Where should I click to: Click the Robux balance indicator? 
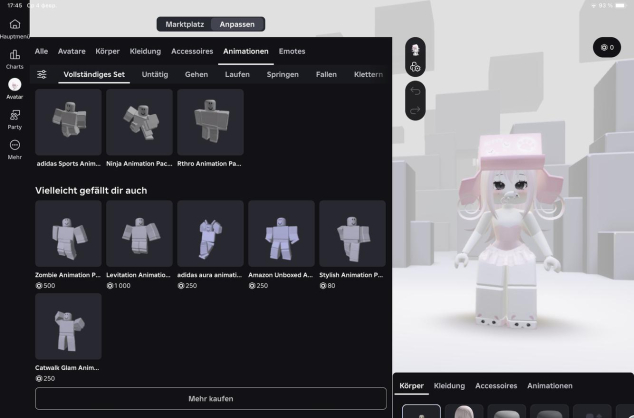pyautogui.click(x=606, y=47)
